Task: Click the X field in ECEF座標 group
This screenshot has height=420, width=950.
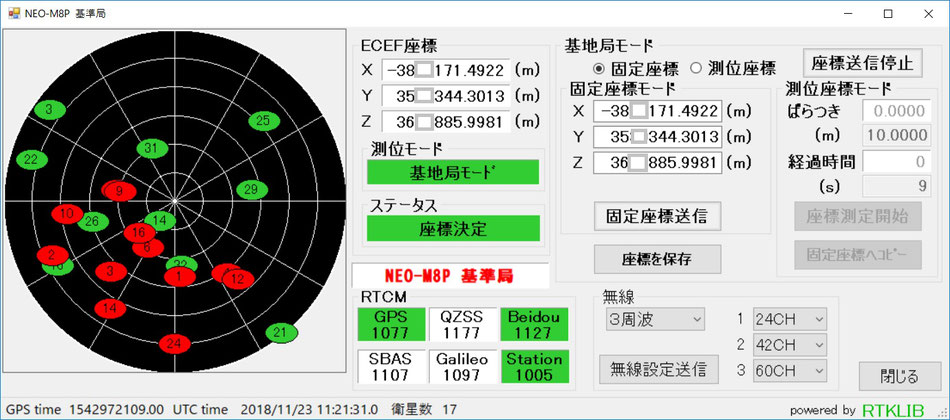Action: (x=446, y=70)
